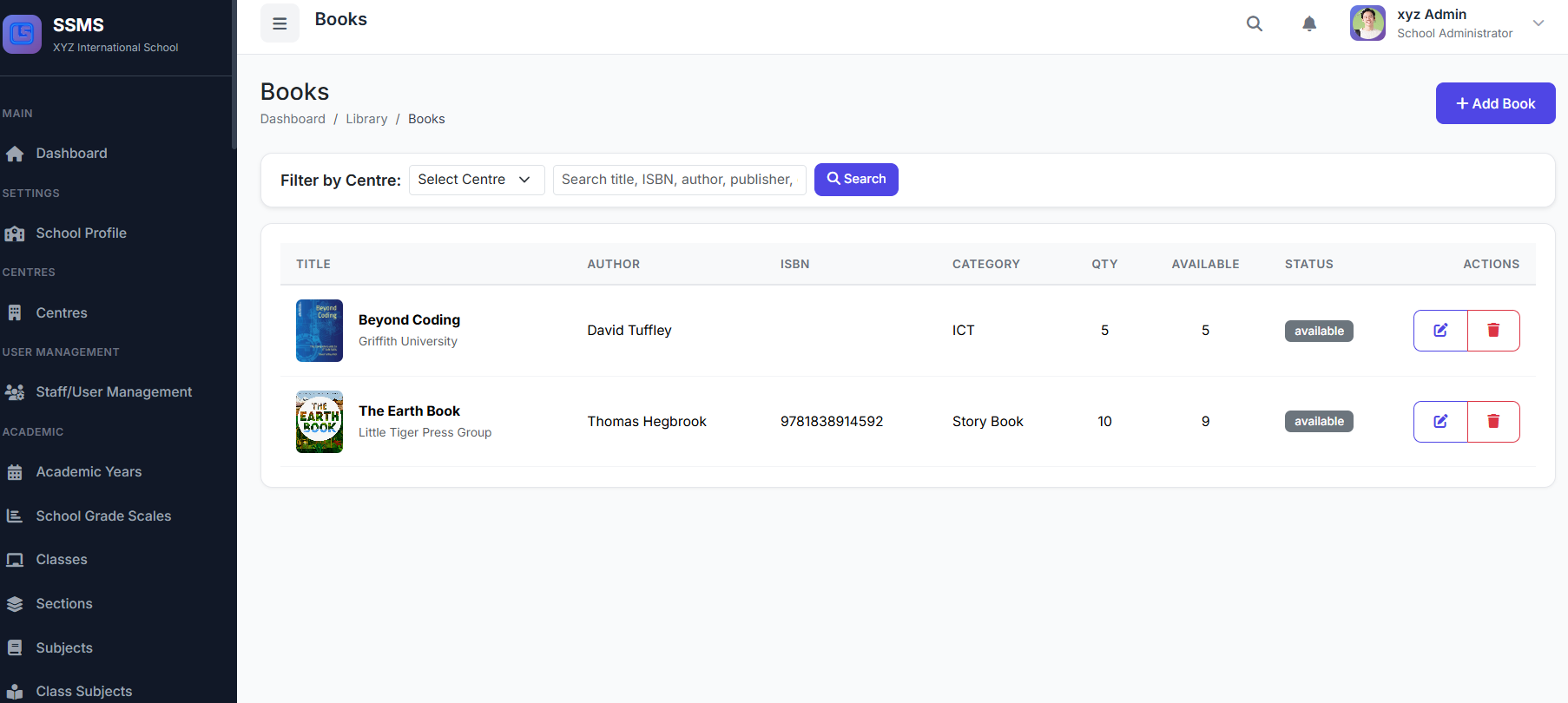1568x703 pixels.
Task: Click the School Grade Scales chart icon
Action: tap(15, 516)
